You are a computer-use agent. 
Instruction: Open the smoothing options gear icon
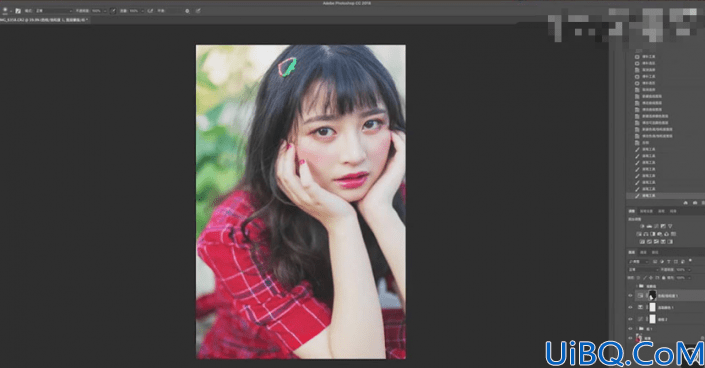coord(187,11)
